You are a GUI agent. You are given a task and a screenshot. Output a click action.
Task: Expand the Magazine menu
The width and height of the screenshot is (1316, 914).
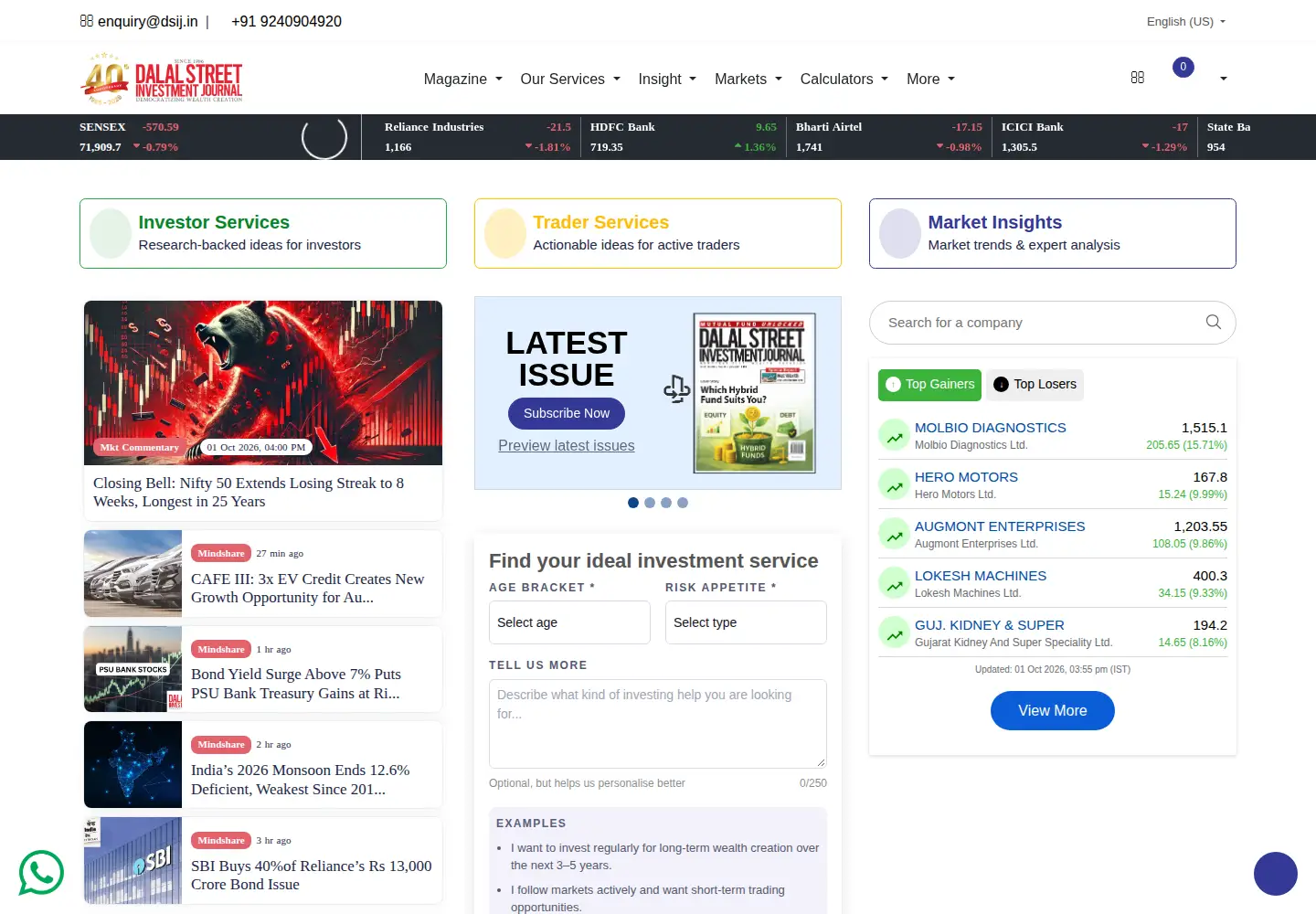coord(463,79)
